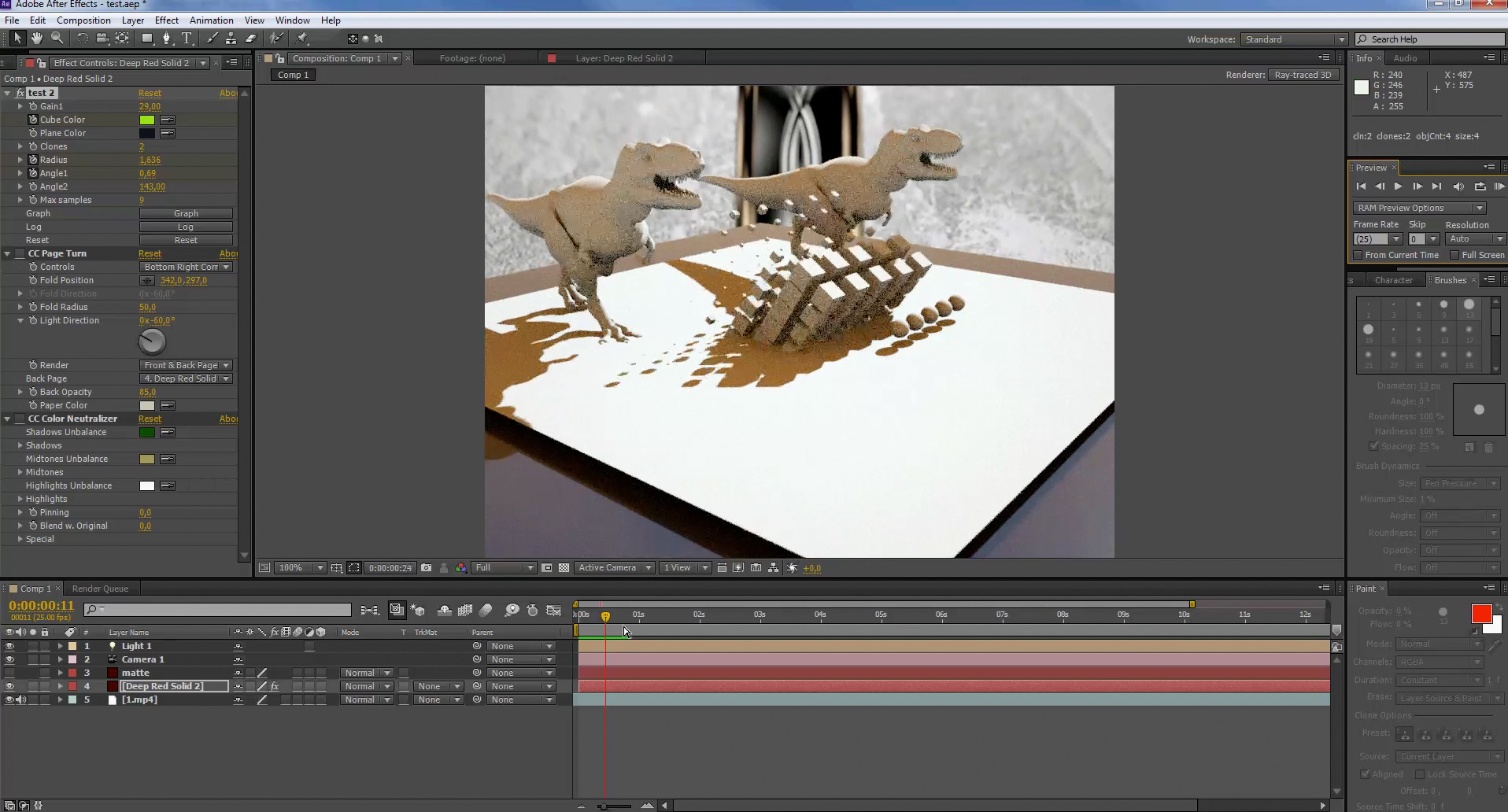Select the Horizontal Type tool

pos(187,38)
